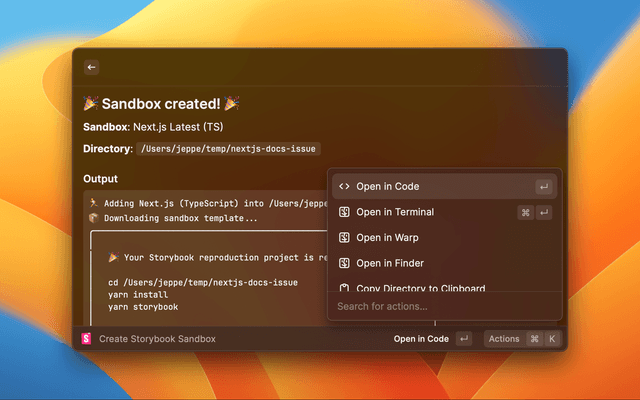Click the Finder icon beside Open in Terminal

pyautogui.click(x=343, y=212)
